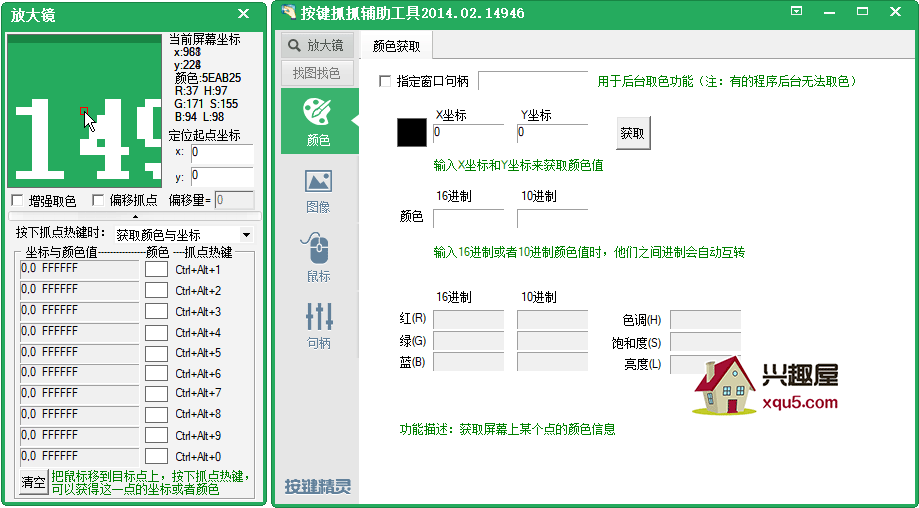Click the Ctrl+Alt+6 hotkey label
This screenshot has width=919, height=508.
pos(198,374)
